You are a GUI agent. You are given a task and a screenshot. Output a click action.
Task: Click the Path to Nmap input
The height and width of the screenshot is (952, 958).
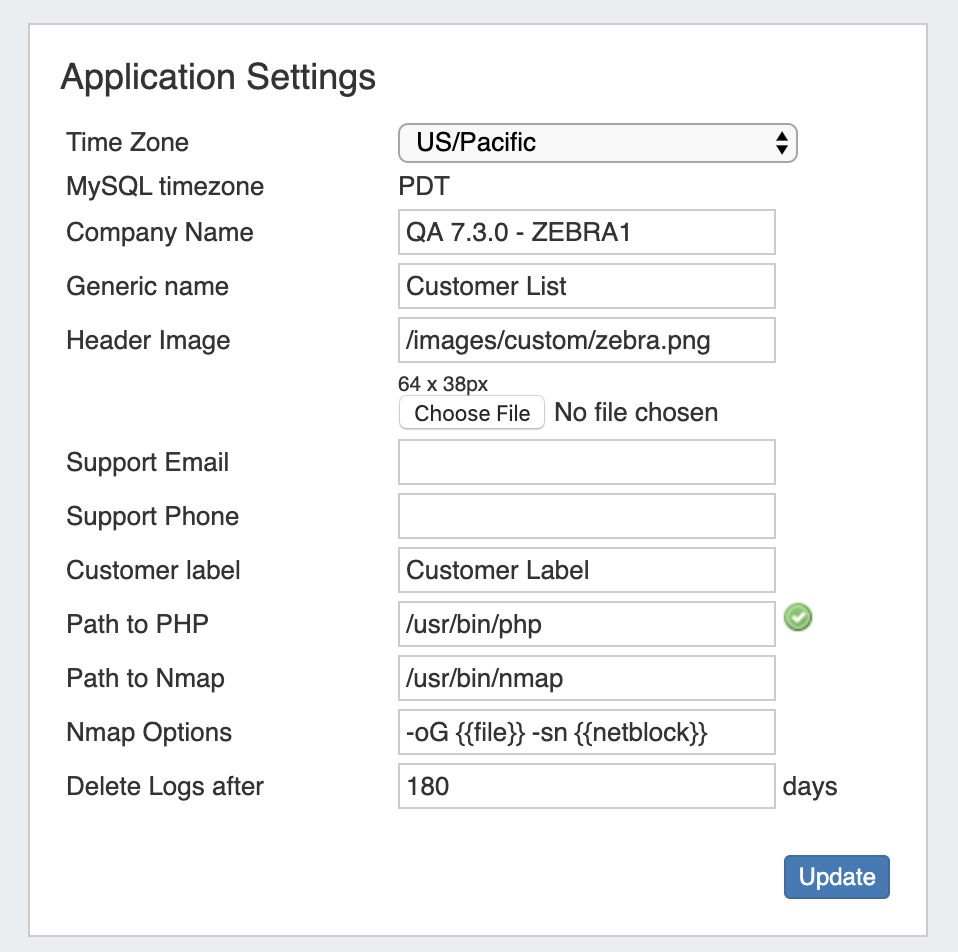coord(586,678)
